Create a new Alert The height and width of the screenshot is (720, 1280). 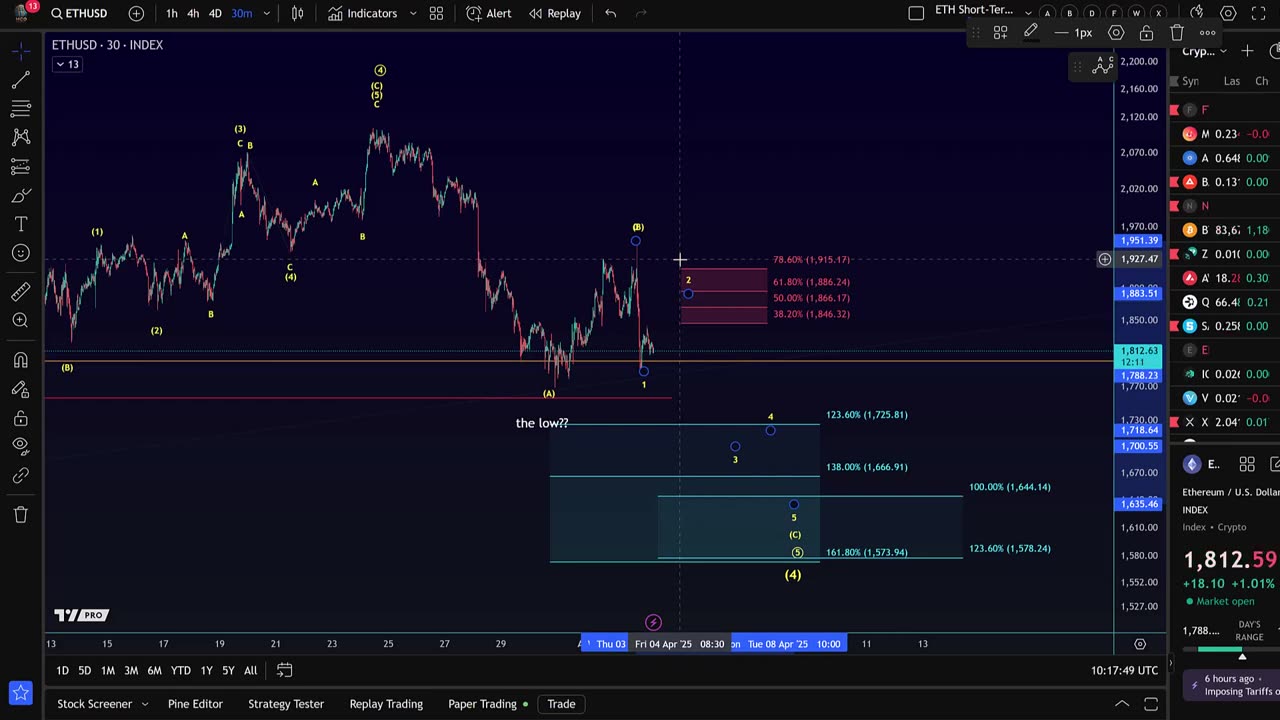[489, 13]
